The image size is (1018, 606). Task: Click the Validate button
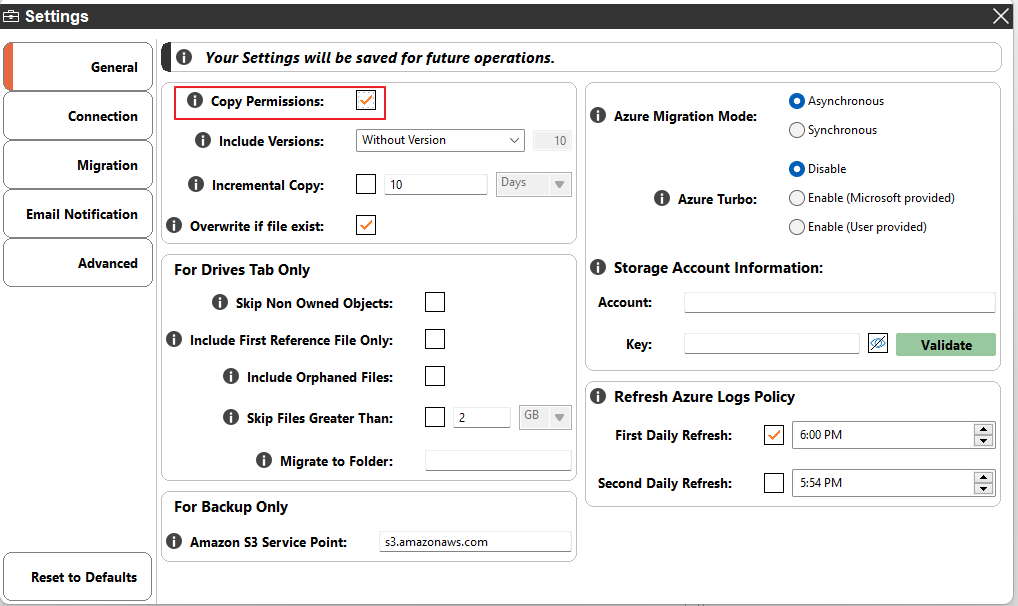click(x=945, y=344)
